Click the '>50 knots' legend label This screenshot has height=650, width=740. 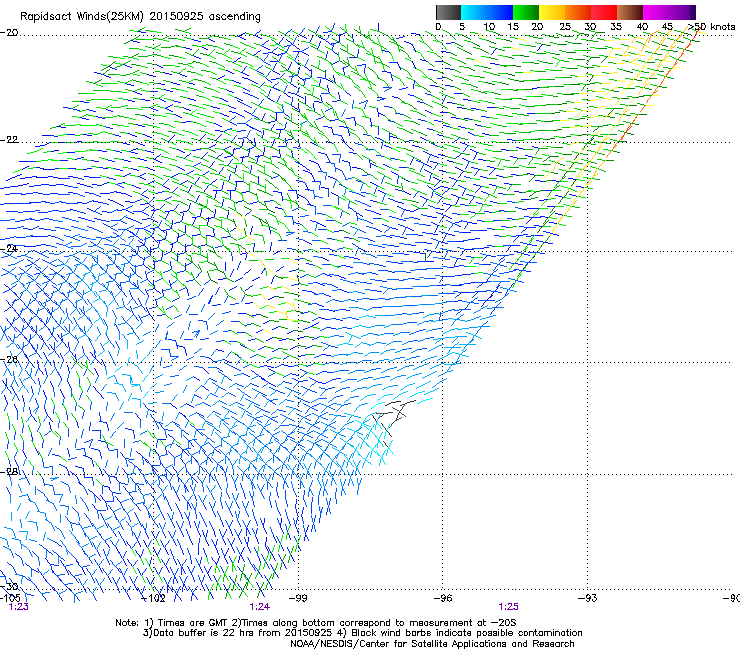click(711, 27)
